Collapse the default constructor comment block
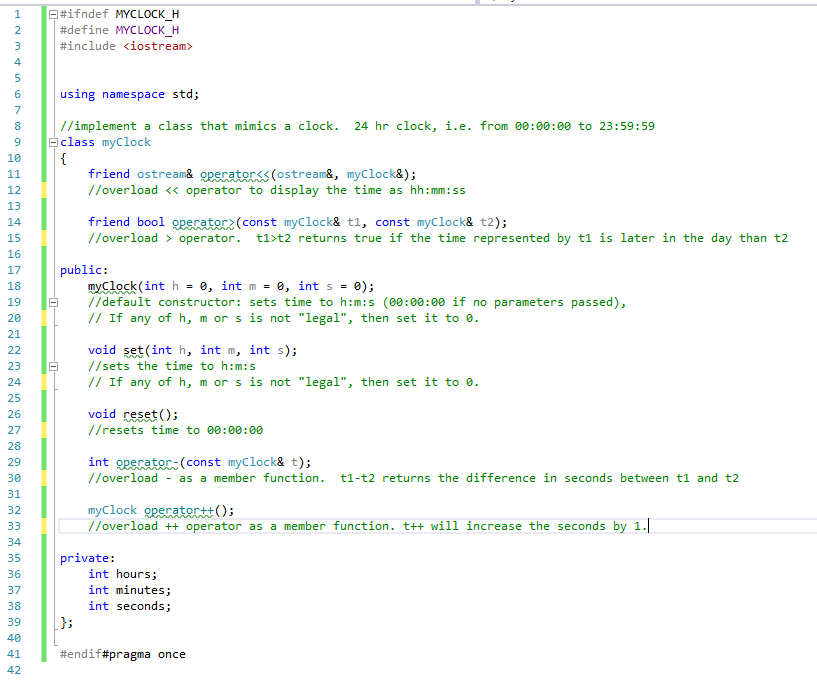This screenshot has height=691, width=817. click(53, 302)
